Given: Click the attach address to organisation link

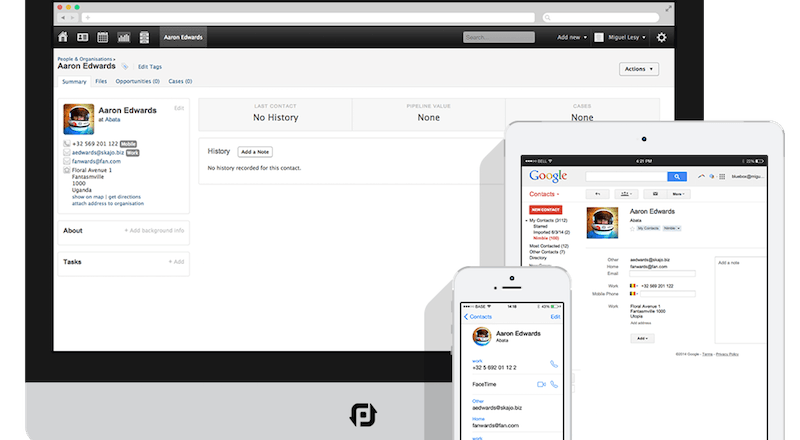Looking at the screenshot, I should coord(108,203).
